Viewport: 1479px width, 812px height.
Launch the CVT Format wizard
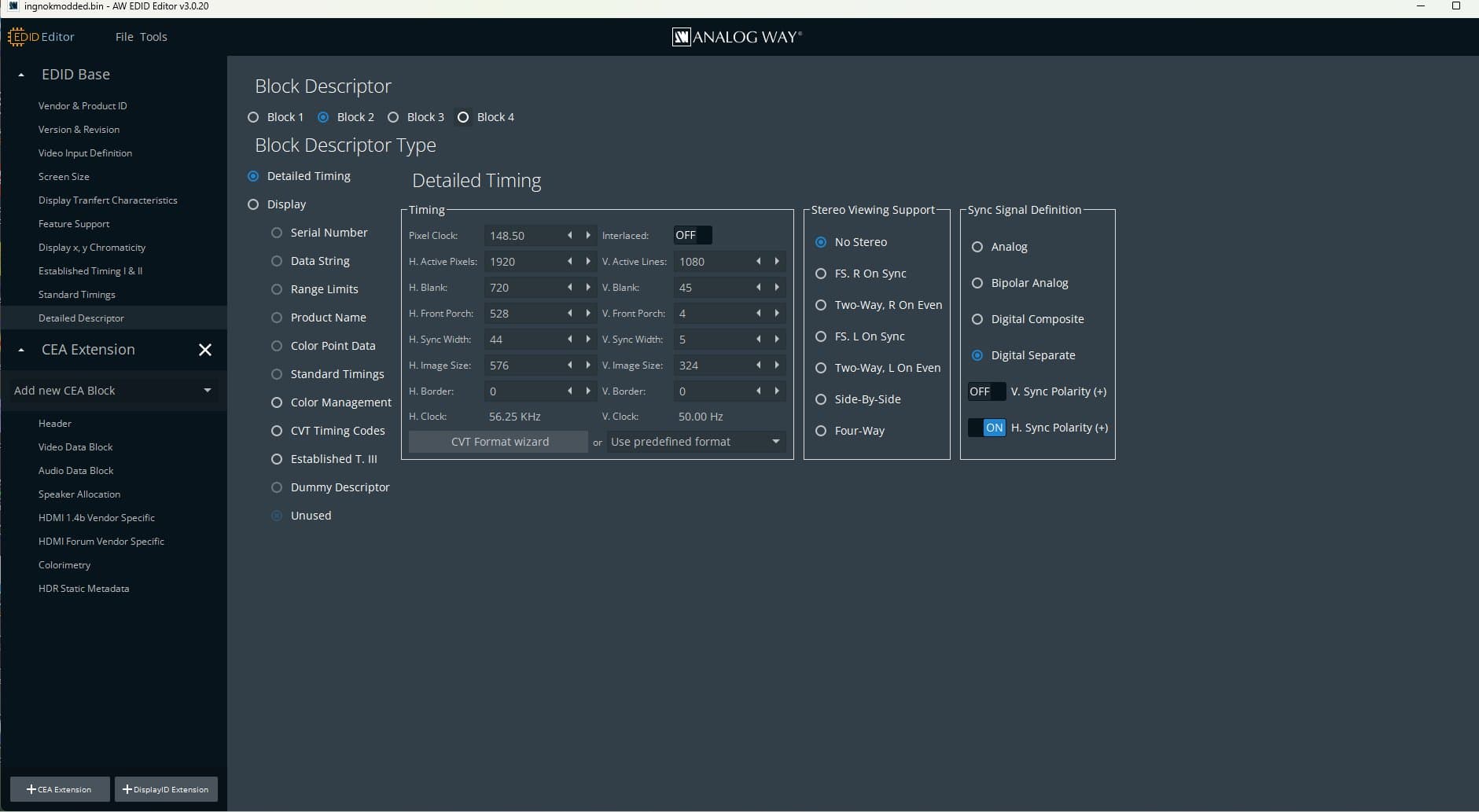[499, 442]
